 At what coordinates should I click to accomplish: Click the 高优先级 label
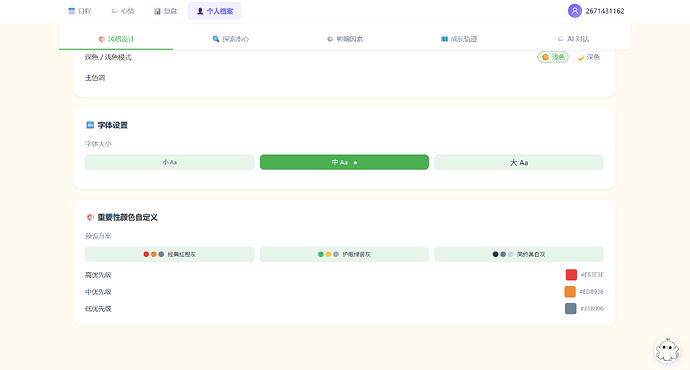pyautogui.click(x=98, y=275)
